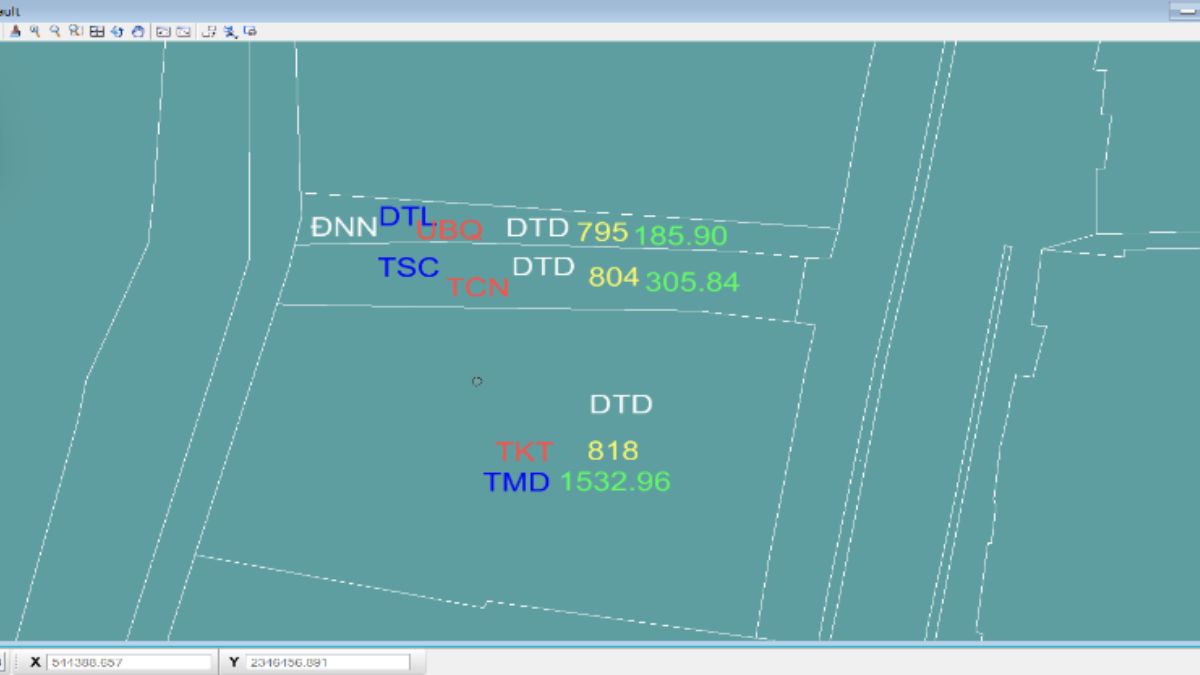Click the last toolbar icon on right
The width and height of the screenshot is (1200, 675).
[250, 31]
